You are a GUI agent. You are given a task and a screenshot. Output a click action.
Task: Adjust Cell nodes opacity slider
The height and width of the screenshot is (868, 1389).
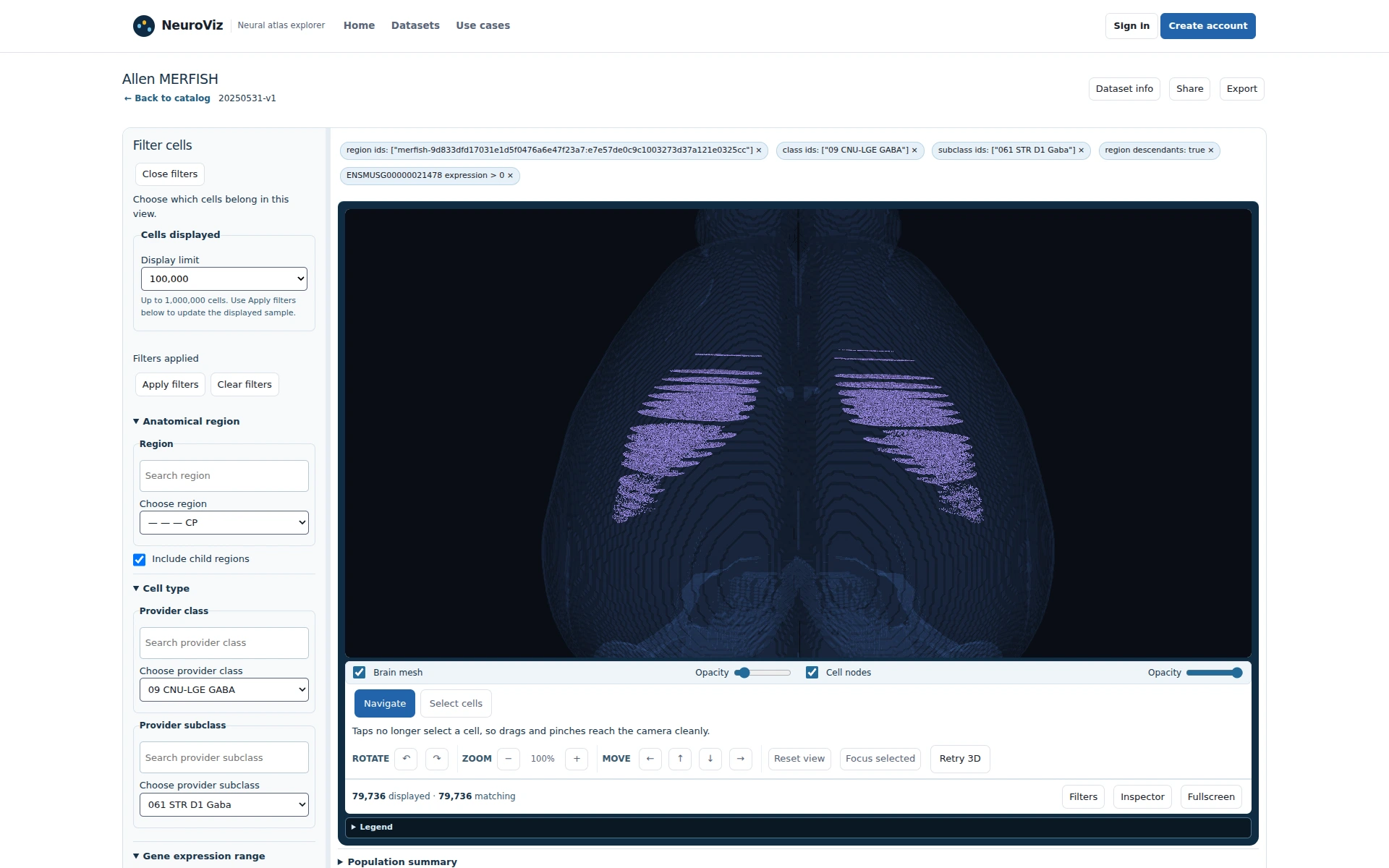pos(1215,673)
